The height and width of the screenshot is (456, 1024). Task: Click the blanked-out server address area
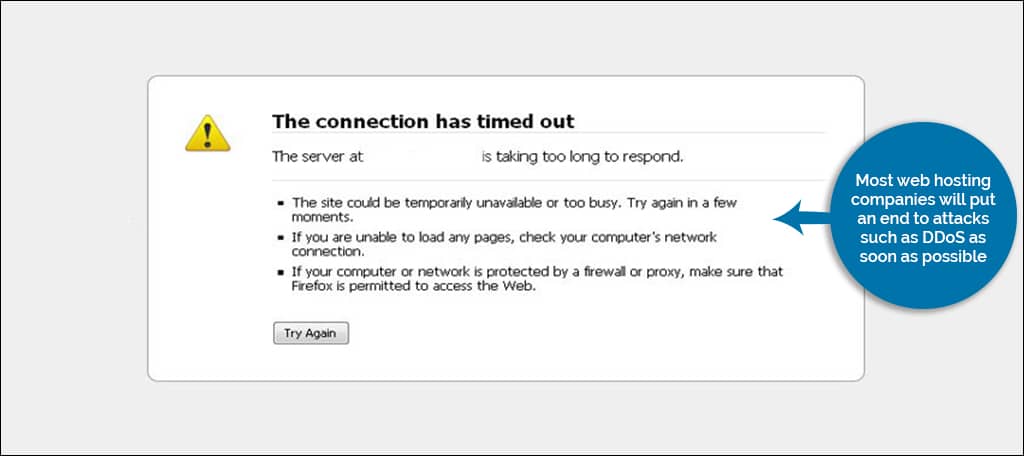[422, 157]
